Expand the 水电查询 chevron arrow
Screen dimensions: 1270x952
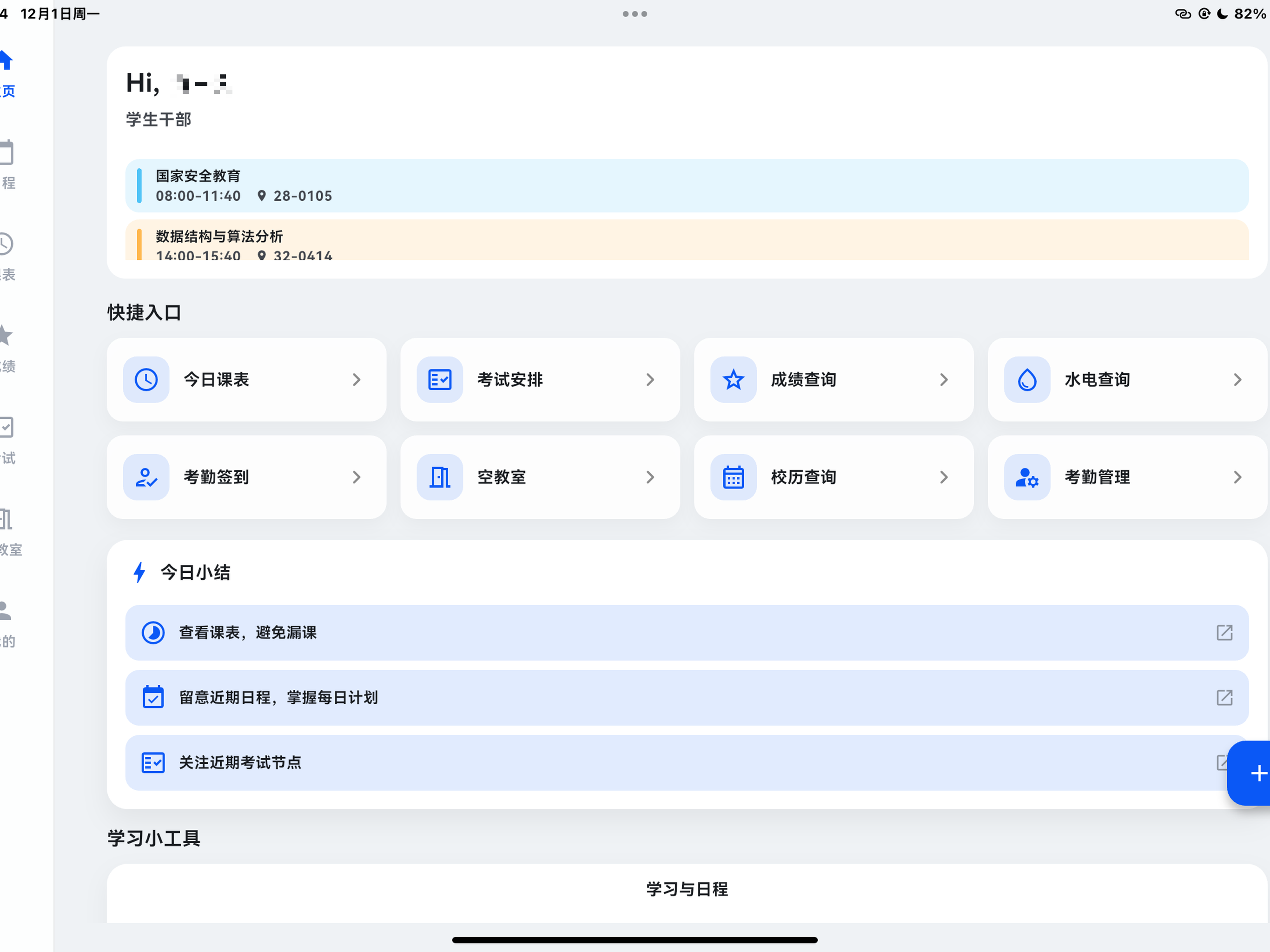[1237, 379]
